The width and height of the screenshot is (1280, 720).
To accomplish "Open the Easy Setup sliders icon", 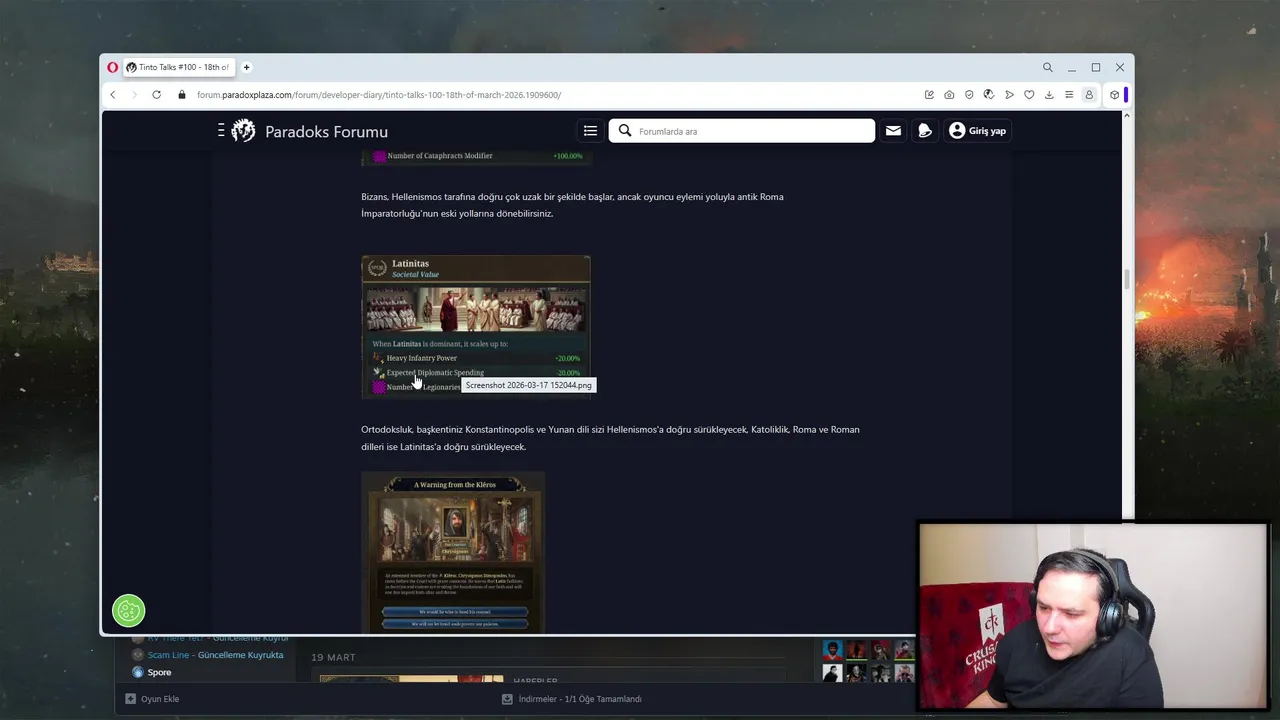I will click(x=1069, y=95).
